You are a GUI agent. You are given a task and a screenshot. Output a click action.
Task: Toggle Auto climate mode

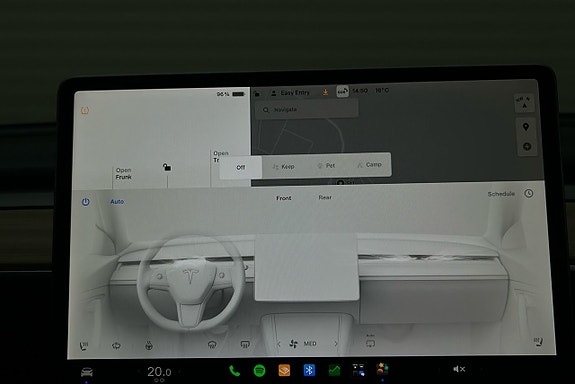pyautogui.click(x=117, y=202)
